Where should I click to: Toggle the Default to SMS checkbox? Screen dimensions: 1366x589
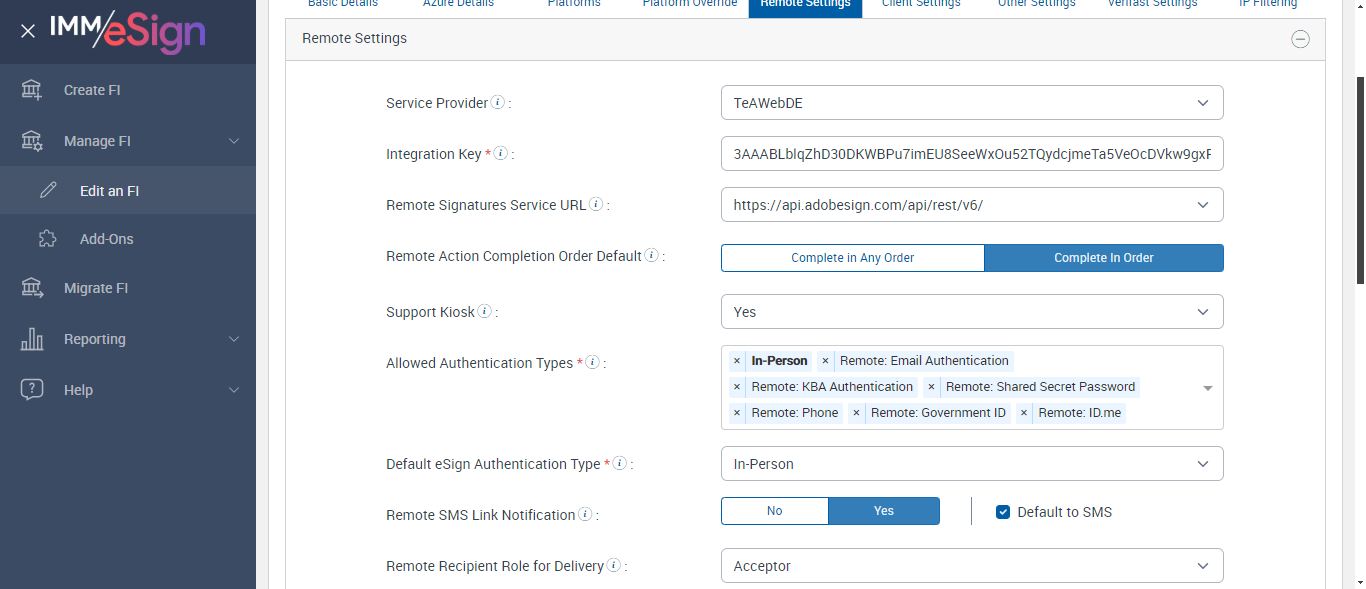(x=1003, y=512)
